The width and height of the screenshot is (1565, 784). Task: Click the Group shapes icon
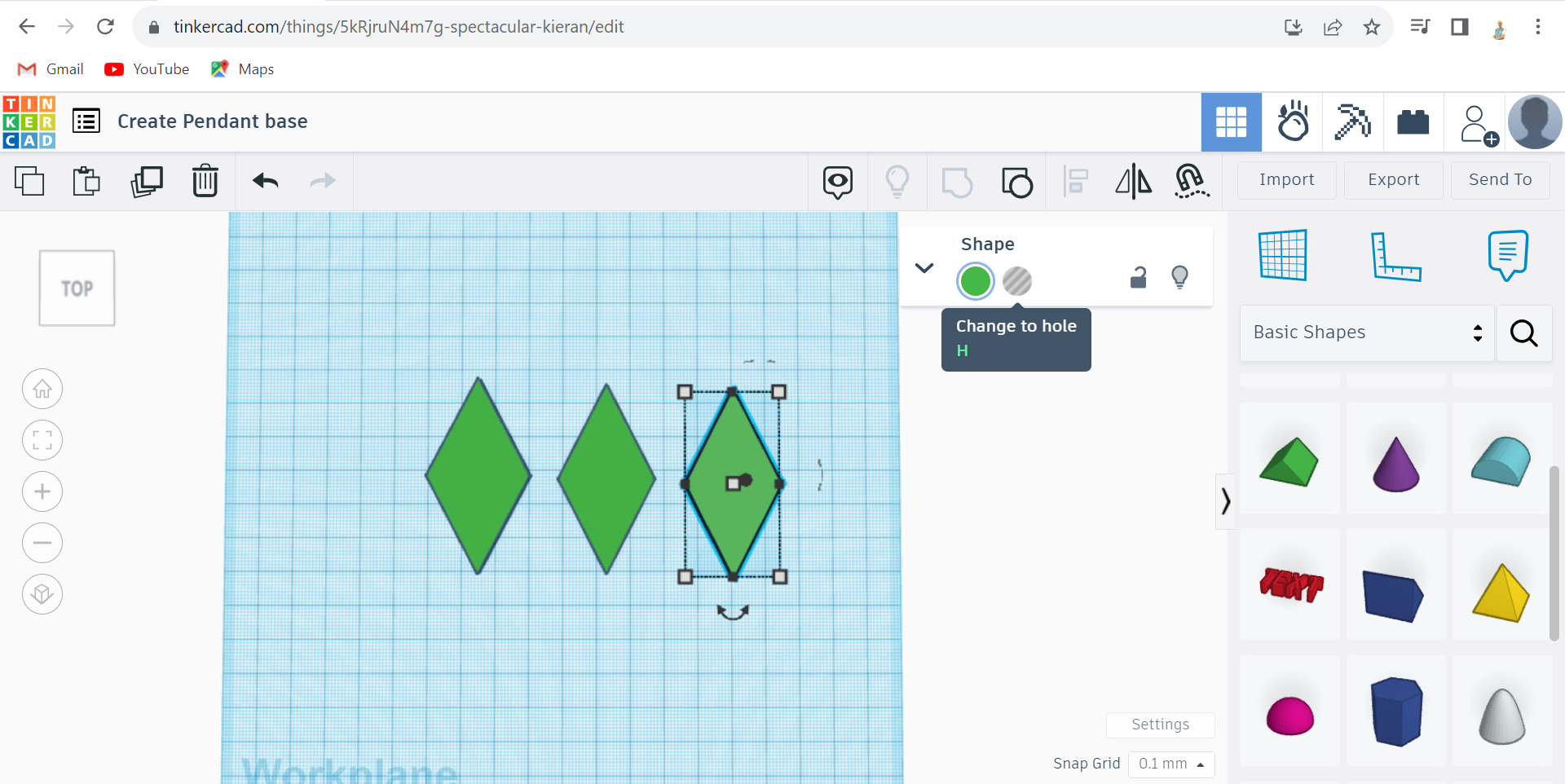coord(957,182)
